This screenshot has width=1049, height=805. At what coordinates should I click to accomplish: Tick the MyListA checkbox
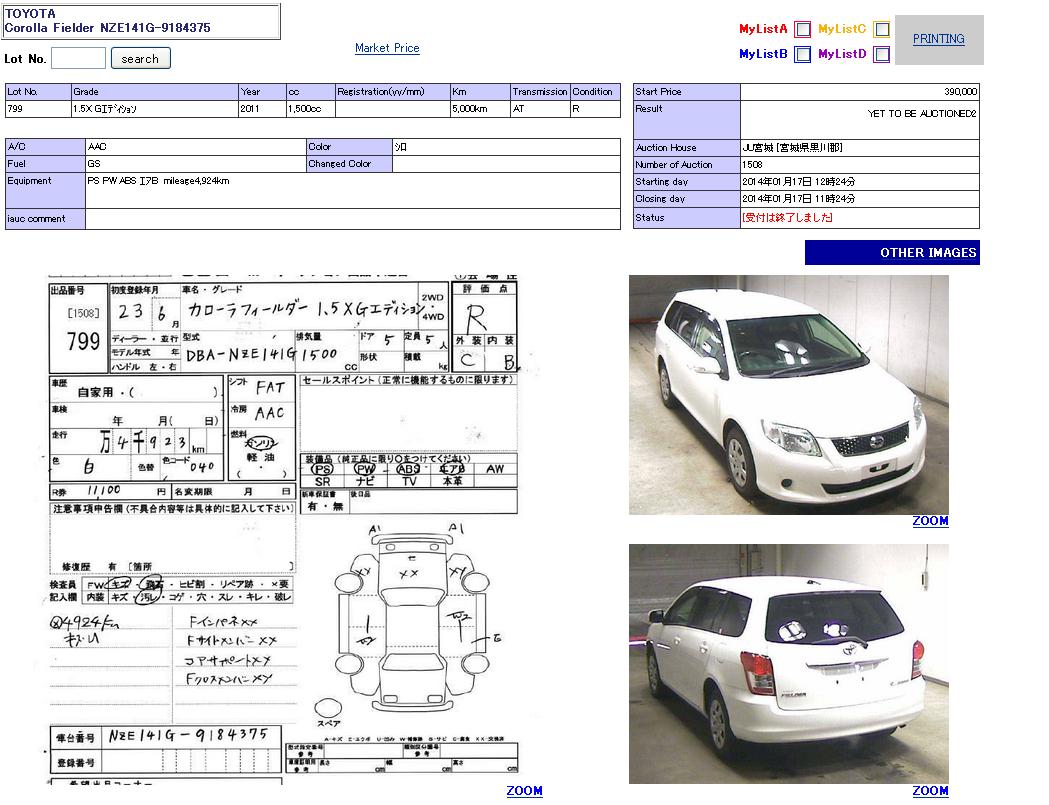(x=802, y=30)
